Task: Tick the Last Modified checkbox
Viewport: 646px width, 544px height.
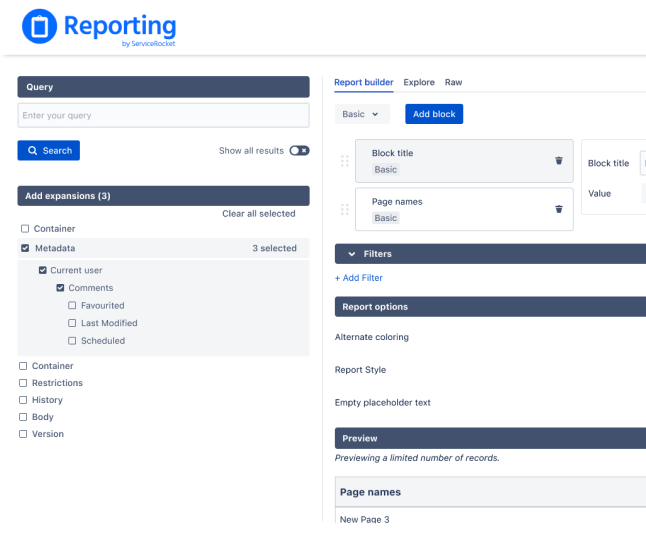Action: tap(72, 323)
